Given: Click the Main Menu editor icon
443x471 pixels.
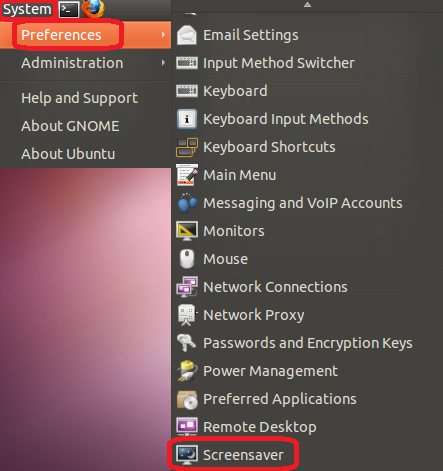Looking at the screenshot, I should pyautogui.click(x=187, y=175).
